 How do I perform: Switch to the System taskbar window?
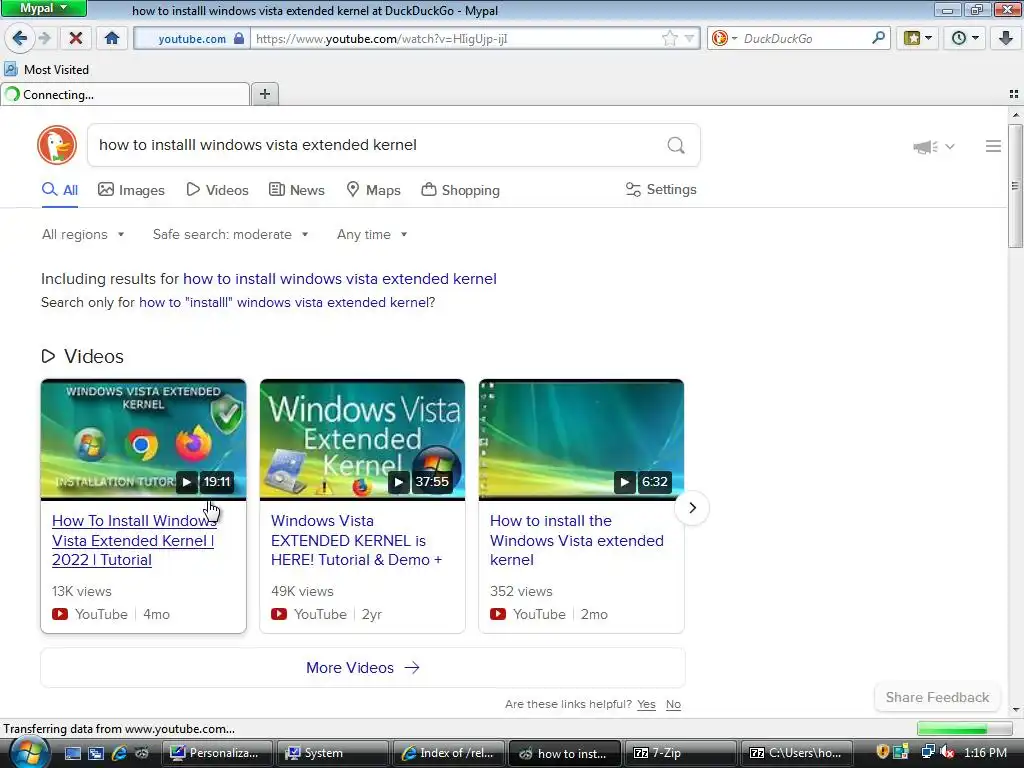(x=332, y=753)
